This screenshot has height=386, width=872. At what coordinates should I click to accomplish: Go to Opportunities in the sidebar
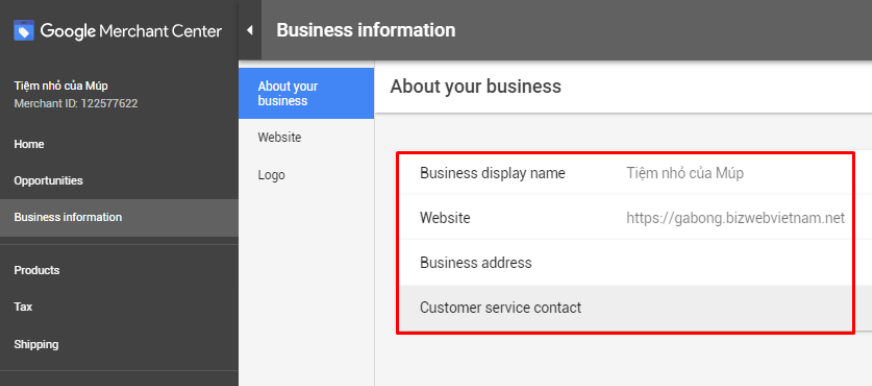click(x=48, y=181)
